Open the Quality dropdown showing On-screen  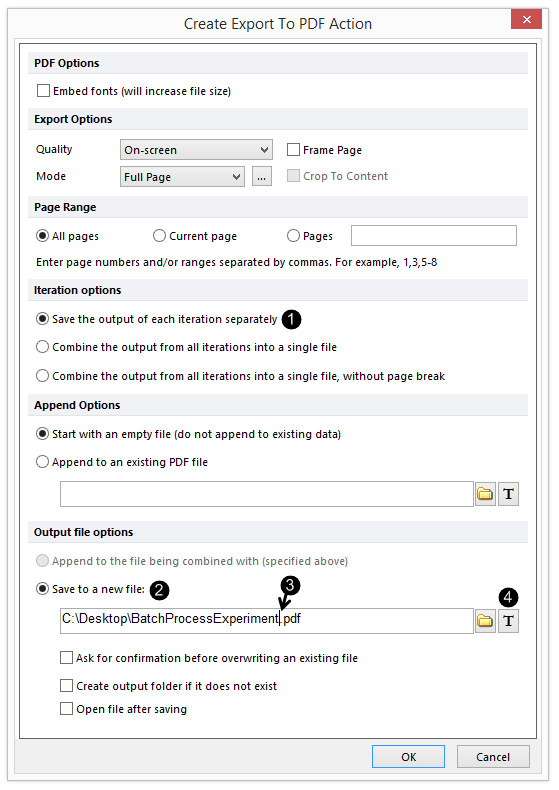pyautogui.click(x=196, y=150)
